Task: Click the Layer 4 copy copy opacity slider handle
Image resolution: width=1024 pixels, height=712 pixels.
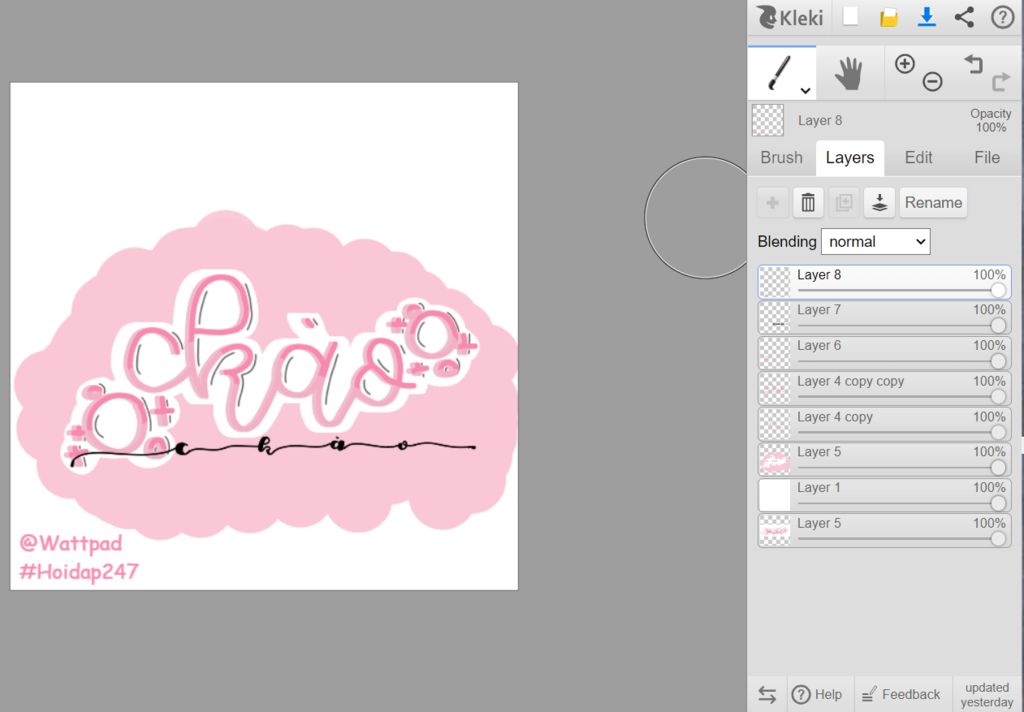Action: (998, 396)
